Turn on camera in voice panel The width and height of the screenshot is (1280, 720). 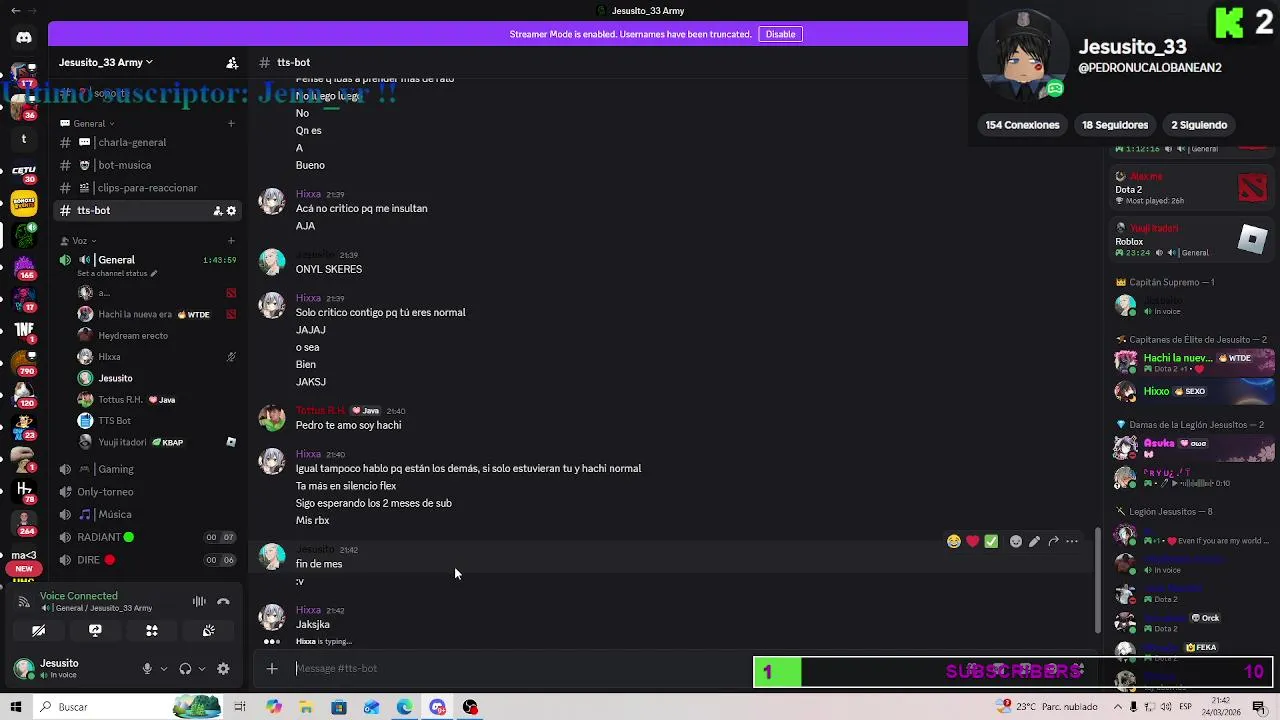point(38,631)
